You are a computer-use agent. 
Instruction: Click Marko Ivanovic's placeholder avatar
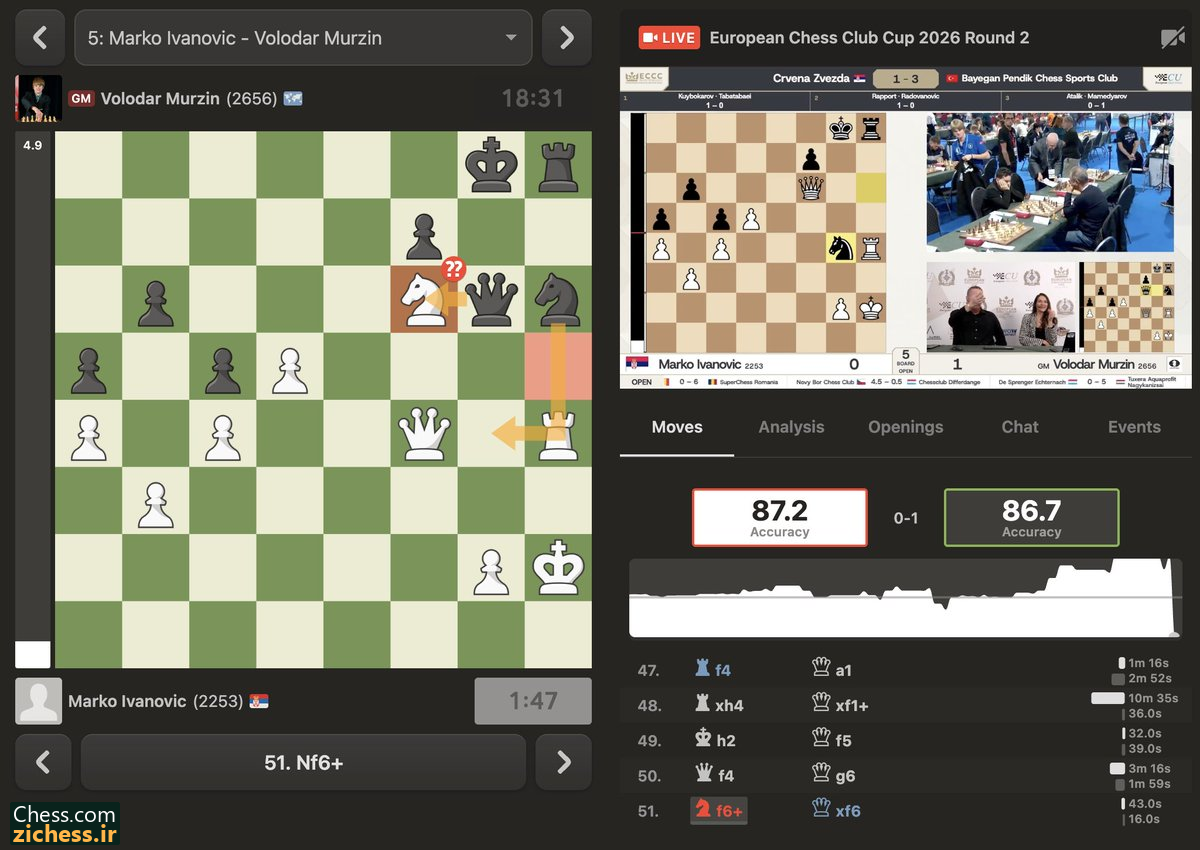39,701
